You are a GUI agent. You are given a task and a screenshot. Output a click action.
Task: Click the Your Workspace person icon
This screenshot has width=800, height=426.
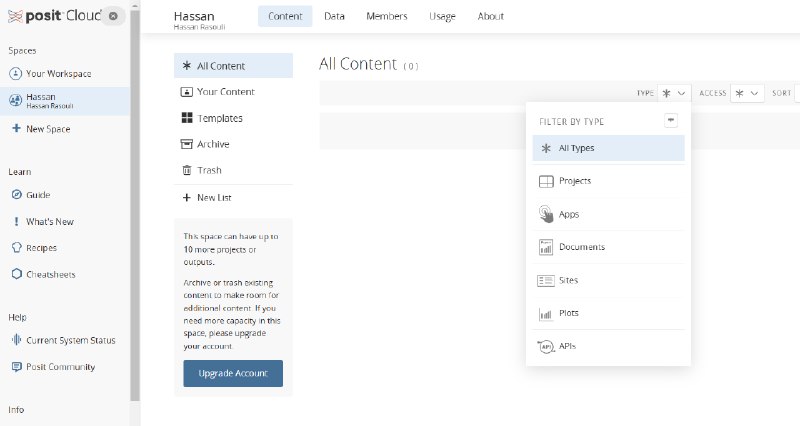click(15, 73)
